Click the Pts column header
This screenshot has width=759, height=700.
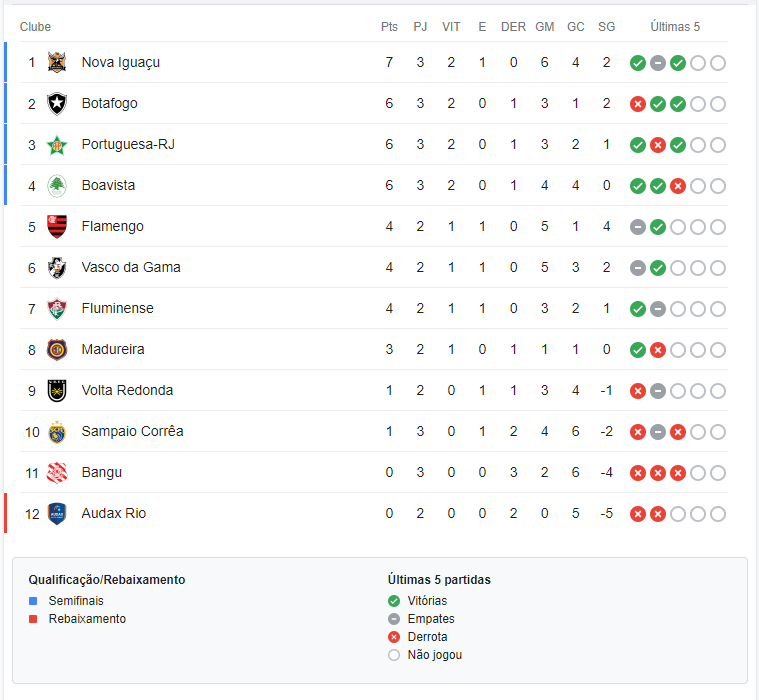coord(389,27)
